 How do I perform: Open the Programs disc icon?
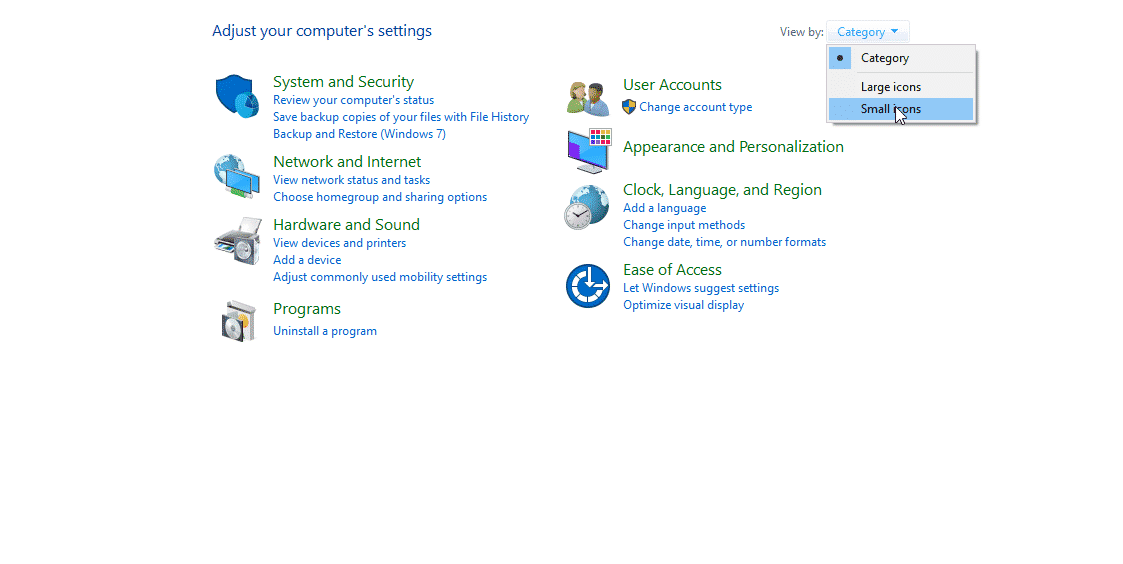(x=238, y=321)
